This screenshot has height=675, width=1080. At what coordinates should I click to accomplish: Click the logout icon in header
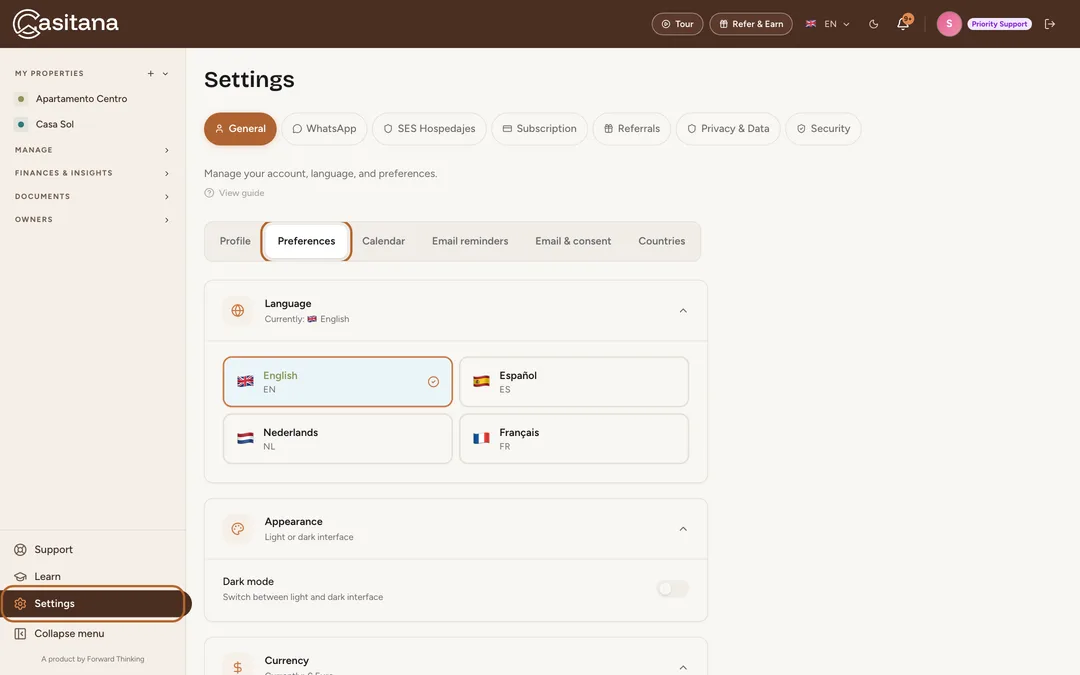point(1050,24)
